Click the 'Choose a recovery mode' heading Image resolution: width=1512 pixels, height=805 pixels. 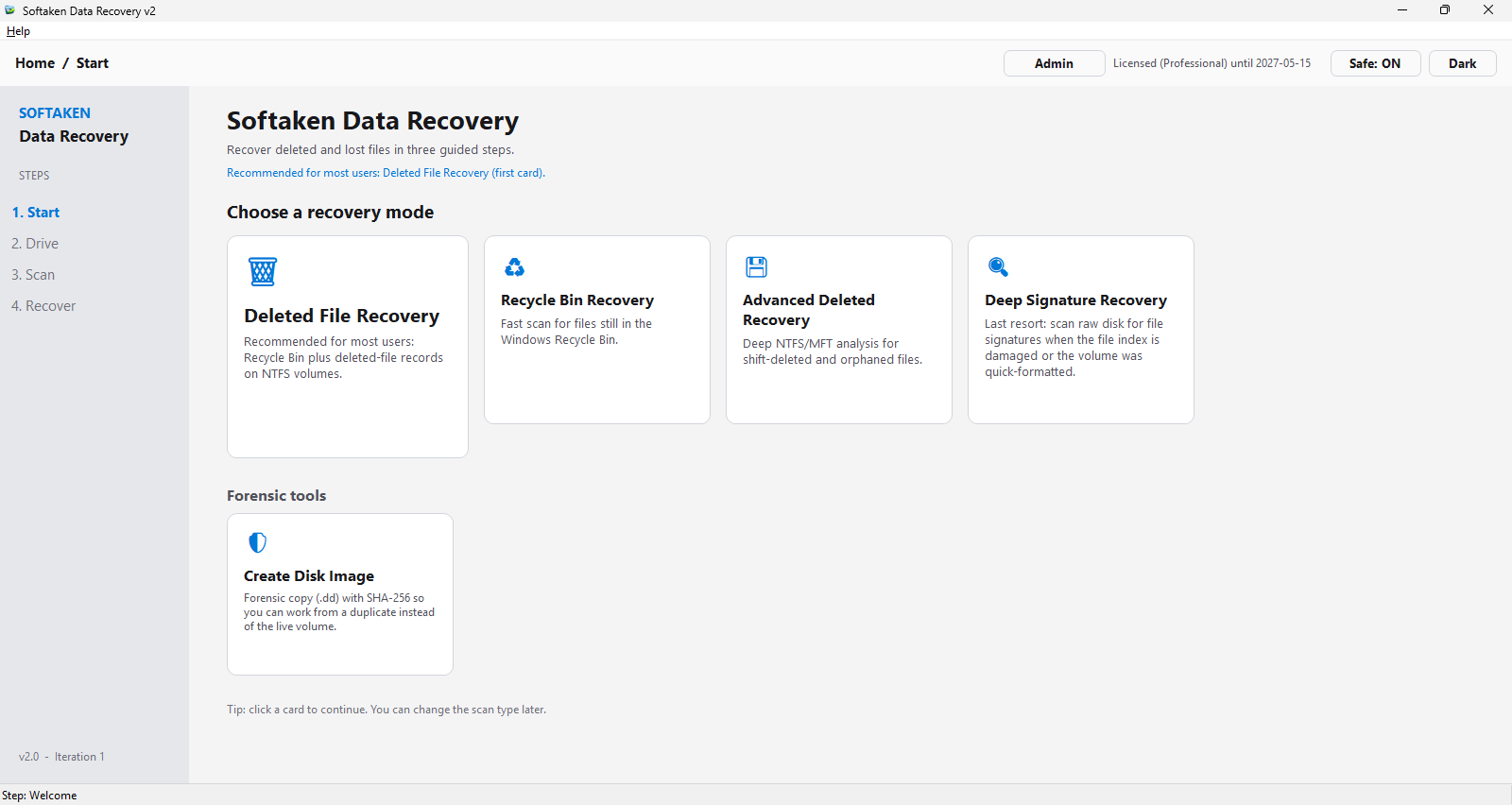330,213
